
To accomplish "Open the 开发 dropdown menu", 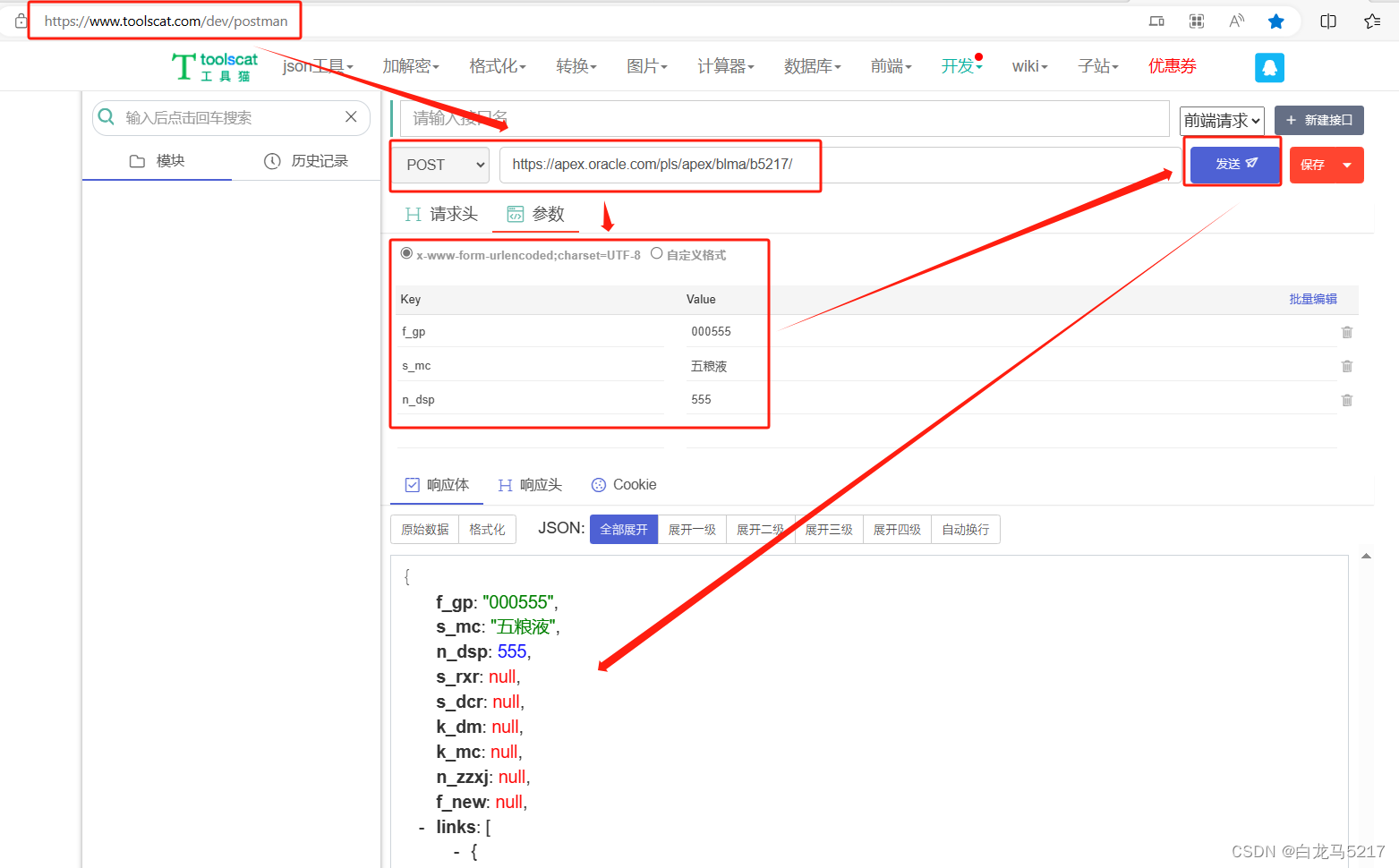I will click(962, 66).
